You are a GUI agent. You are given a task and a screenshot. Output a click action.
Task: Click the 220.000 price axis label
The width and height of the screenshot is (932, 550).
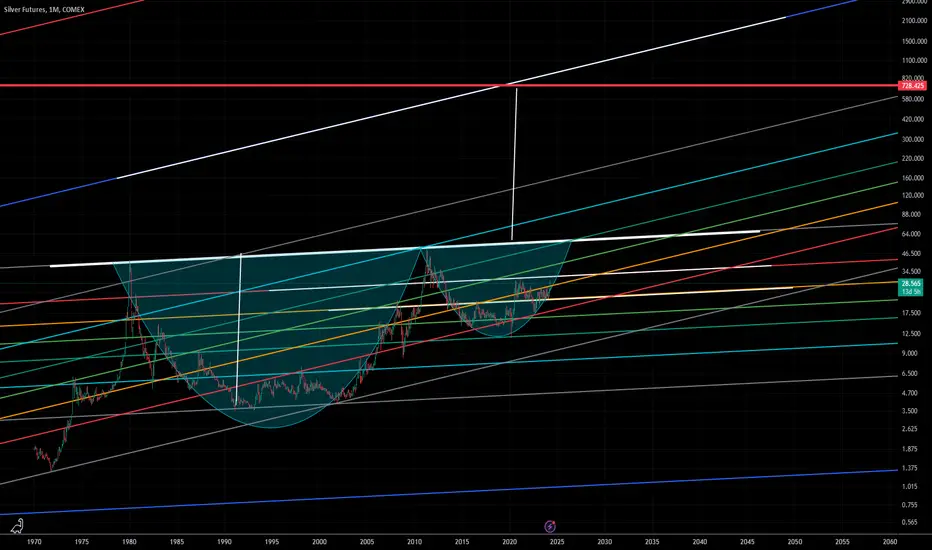pyautogui.click(x=913, y=158)
